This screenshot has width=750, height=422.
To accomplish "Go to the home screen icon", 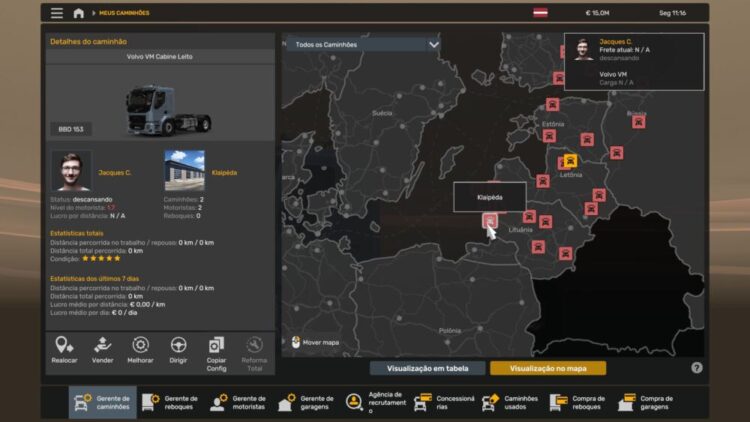I will click(78, 13).
